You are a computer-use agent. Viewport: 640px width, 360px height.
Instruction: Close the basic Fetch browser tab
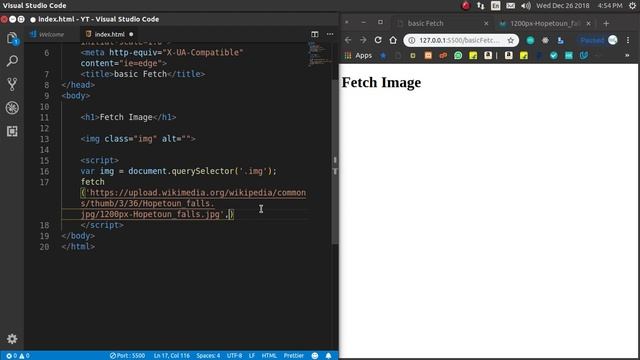pyautogui.click(x=486, y=23)
